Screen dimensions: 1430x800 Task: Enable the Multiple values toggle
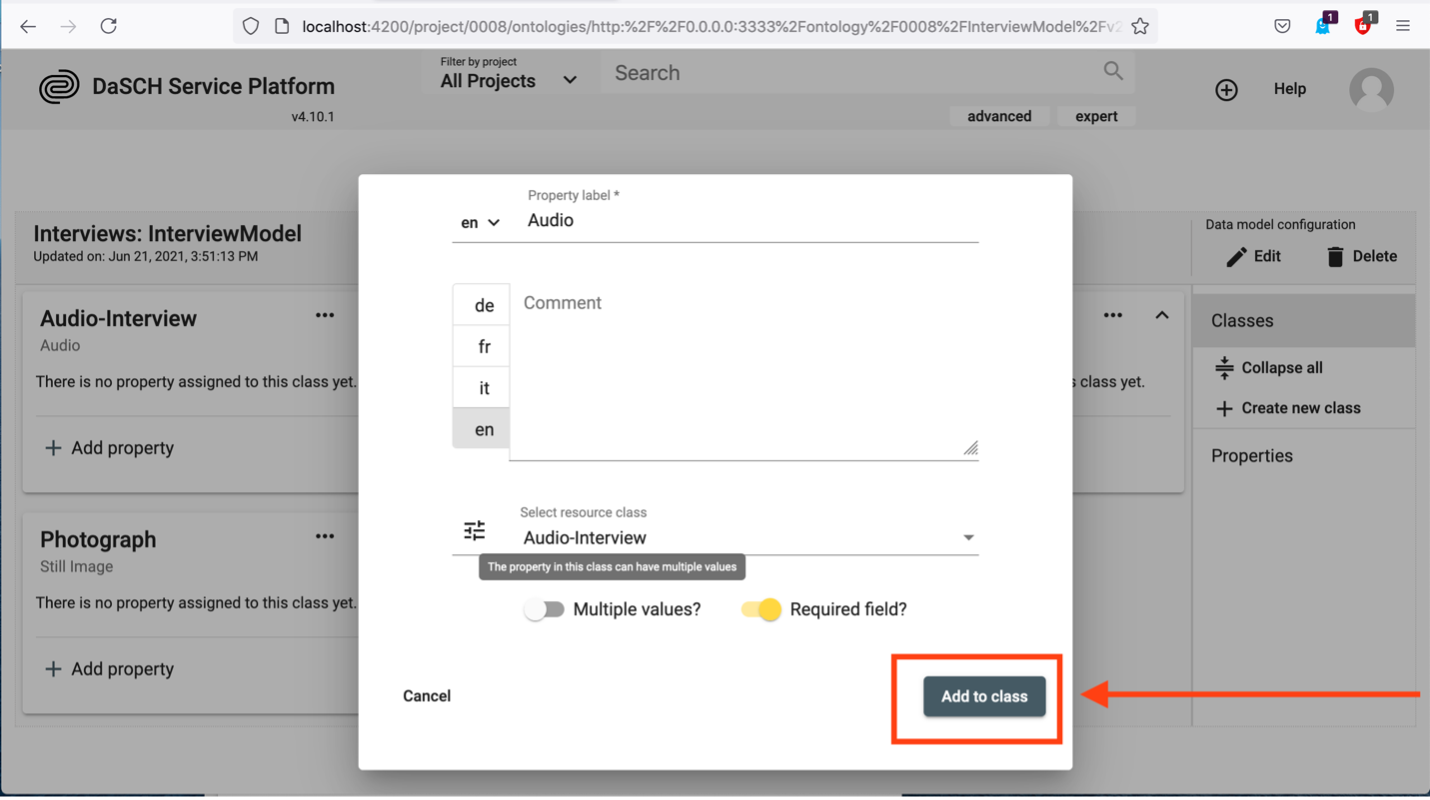[x=545, y=610]
